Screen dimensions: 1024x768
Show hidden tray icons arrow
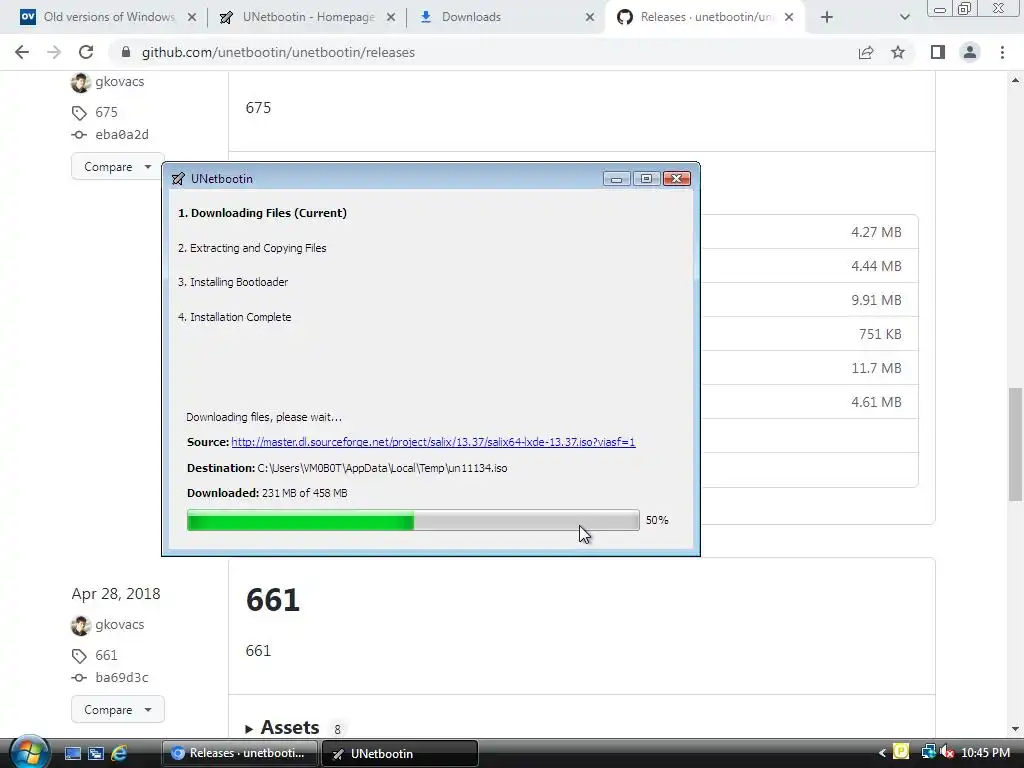point(882,754)
